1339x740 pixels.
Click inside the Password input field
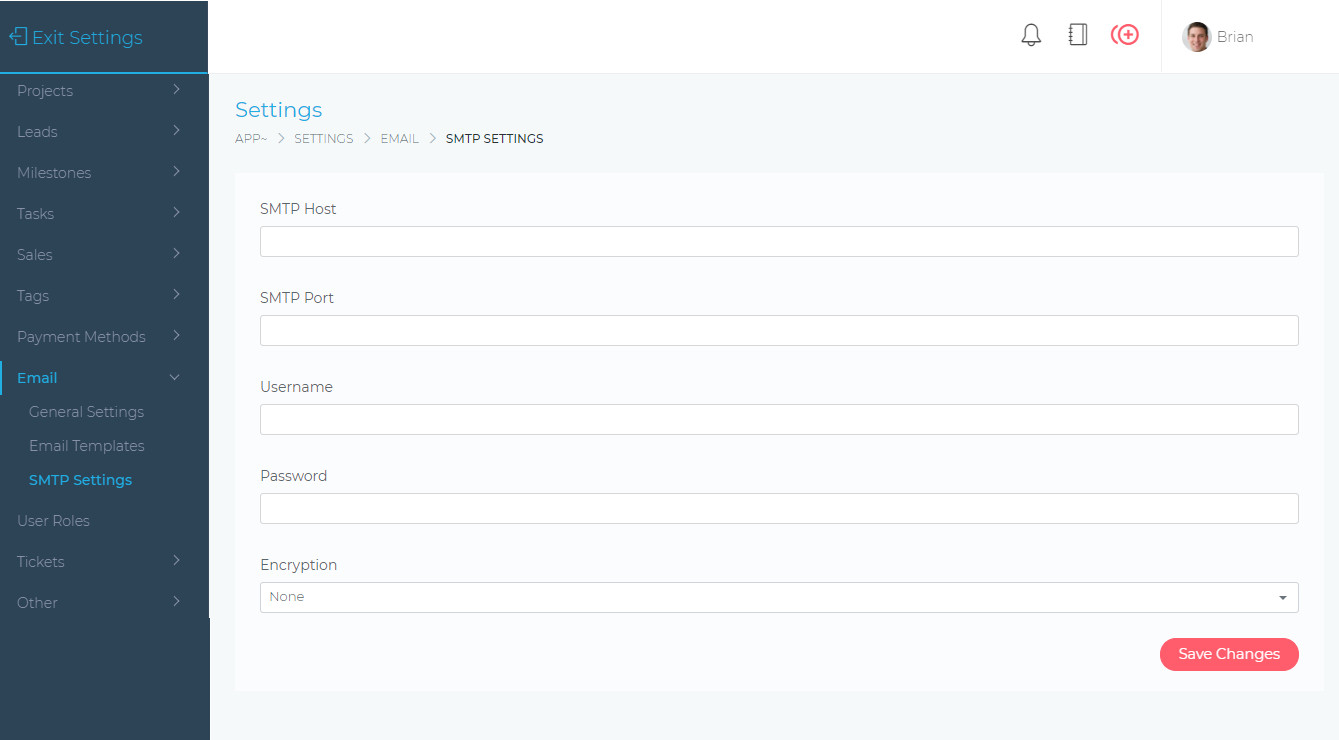pos(779,508)
